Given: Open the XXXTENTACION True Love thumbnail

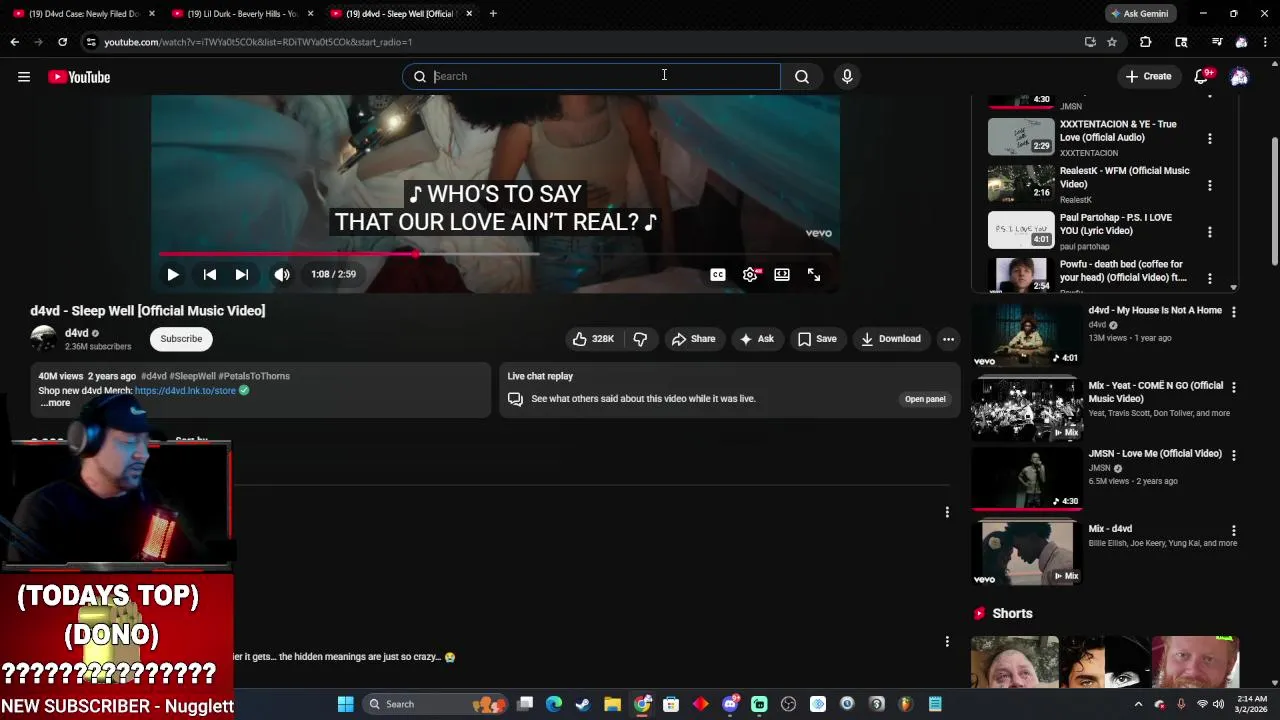Looking at the screenshot, I should 1021,137.
